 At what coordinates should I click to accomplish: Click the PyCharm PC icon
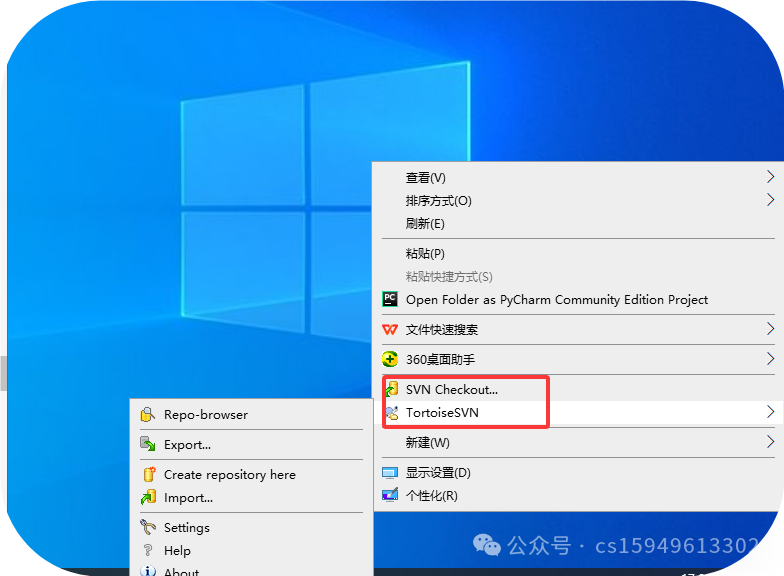click(x=390, y=299)
